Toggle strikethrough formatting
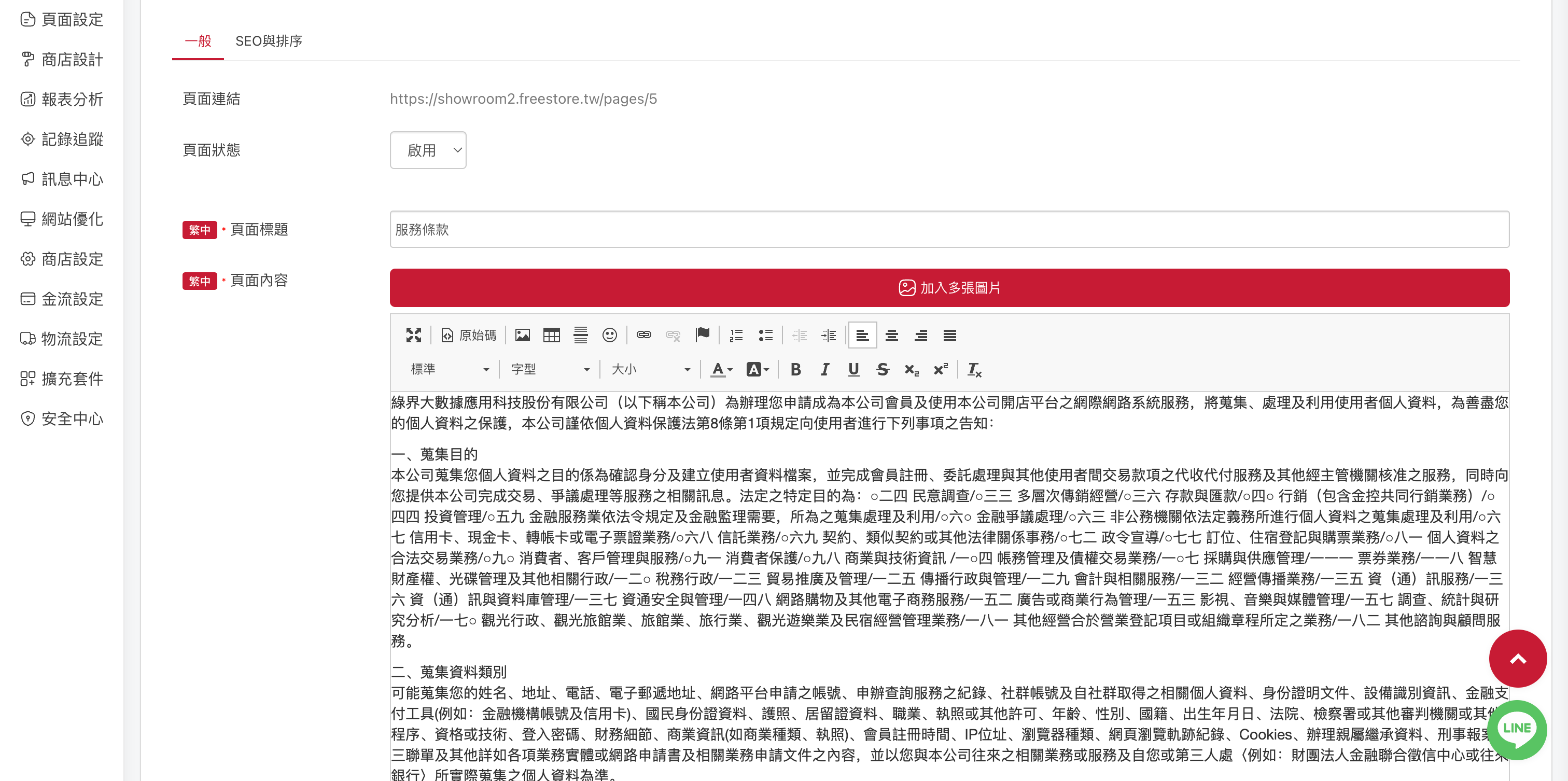This screenshot has height=781, width=1568. tap(883, 369)
